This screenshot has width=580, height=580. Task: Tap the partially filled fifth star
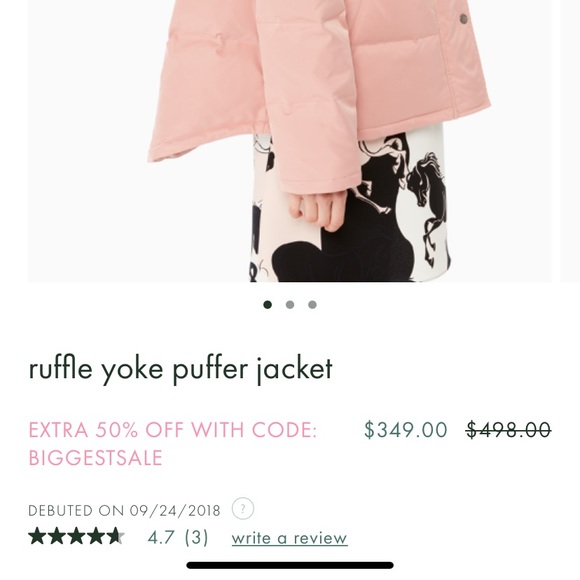point(115,536)
